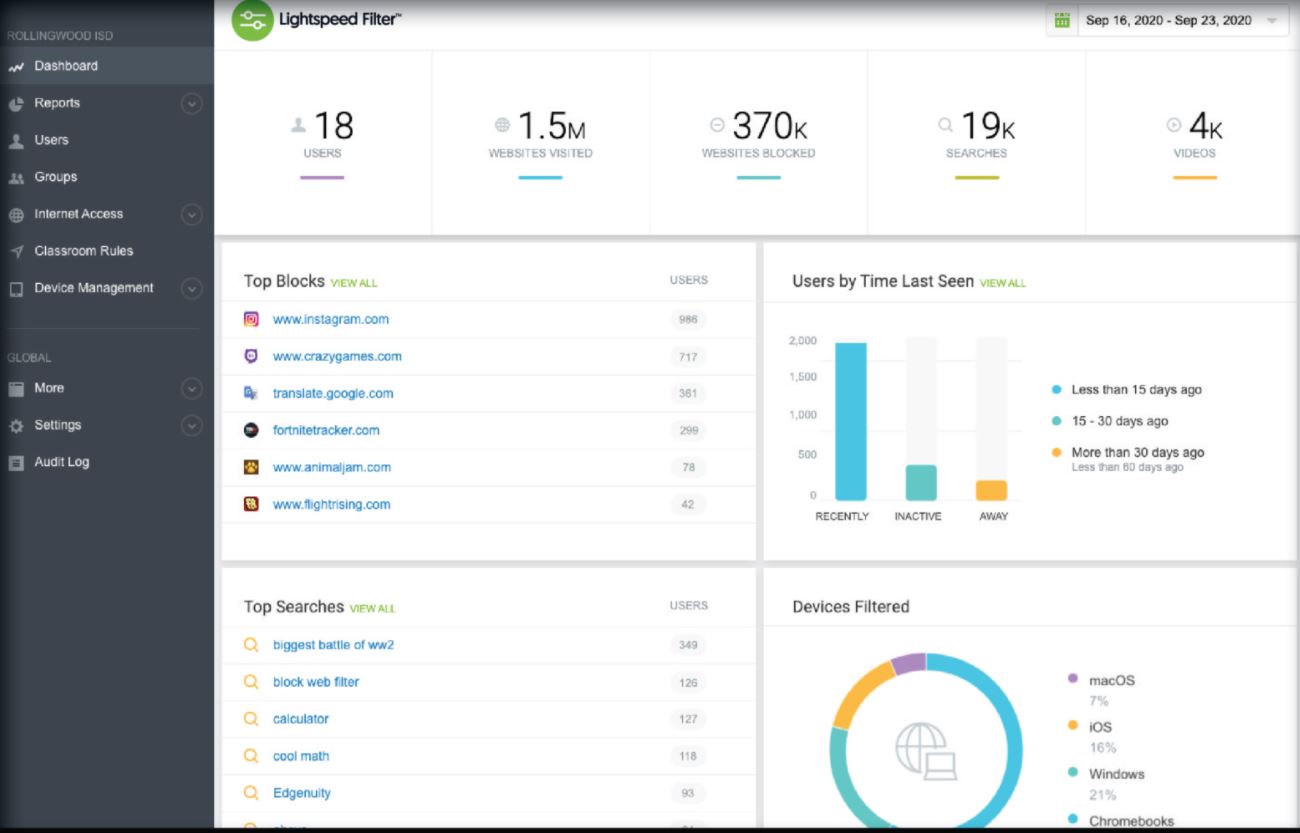Click the magnifier icon beside calculator search
Screen dimensions: 1300x833
click(x=250, y=718)
